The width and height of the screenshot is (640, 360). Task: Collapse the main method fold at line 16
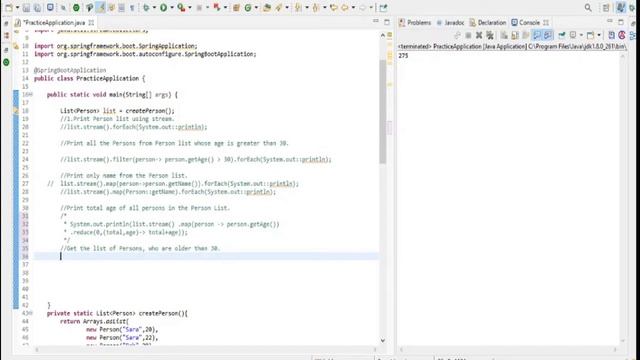tap(31, 95)
